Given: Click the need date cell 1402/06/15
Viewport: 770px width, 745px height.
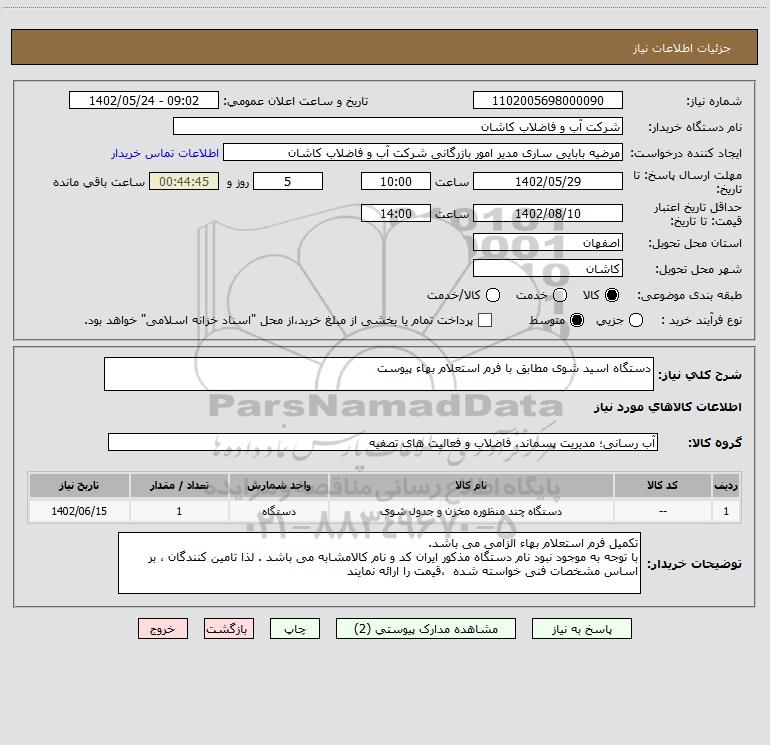Looking at the screenshot, I should click(x=79, y=511).
